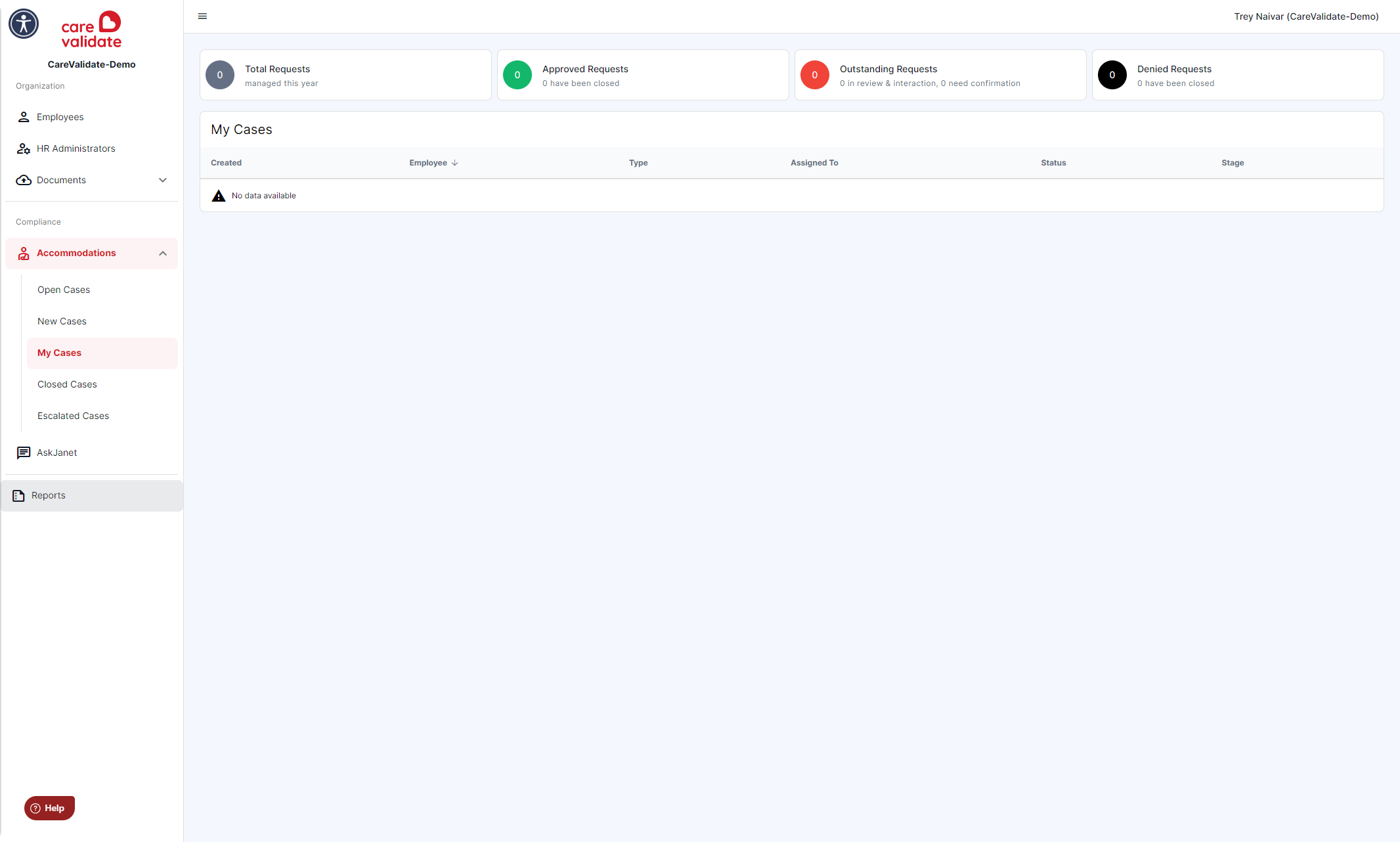This screenshot has width=1400, height=842.
Task: Open Escalated Cases list
Action: coord(102,416)
